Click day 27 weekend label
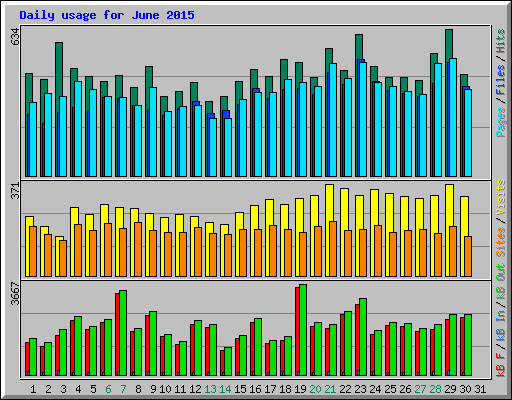 pos(420,389)
